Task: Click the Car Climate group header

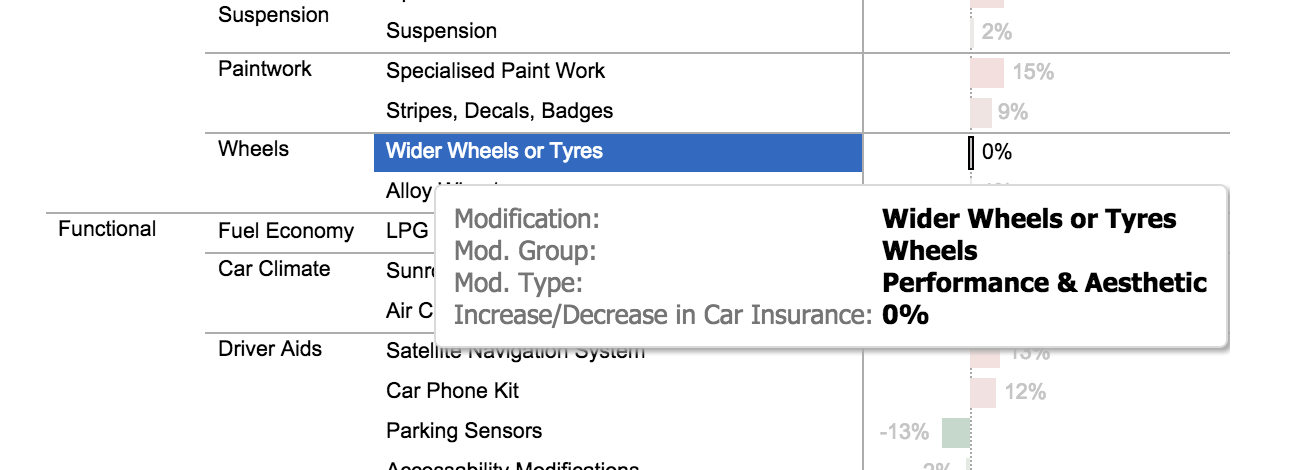Action: coord(274,269)
